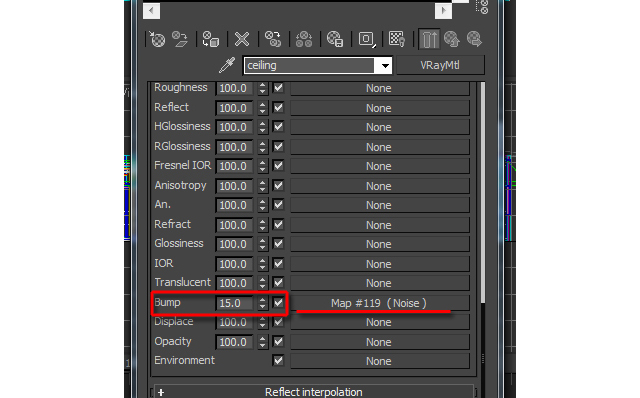Click the VRayMtl material type button
The width and height of the screenshot is (640, 398).
440,65
